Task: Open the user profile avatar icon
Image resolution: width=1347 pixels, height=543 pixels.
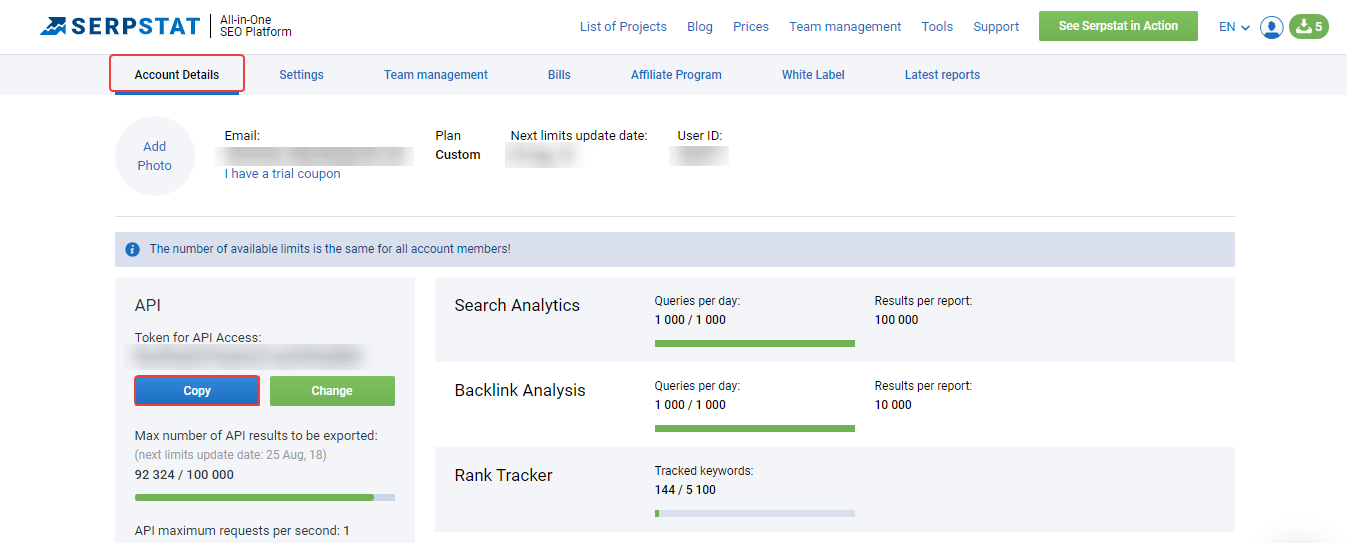Action: (1272, 27)
